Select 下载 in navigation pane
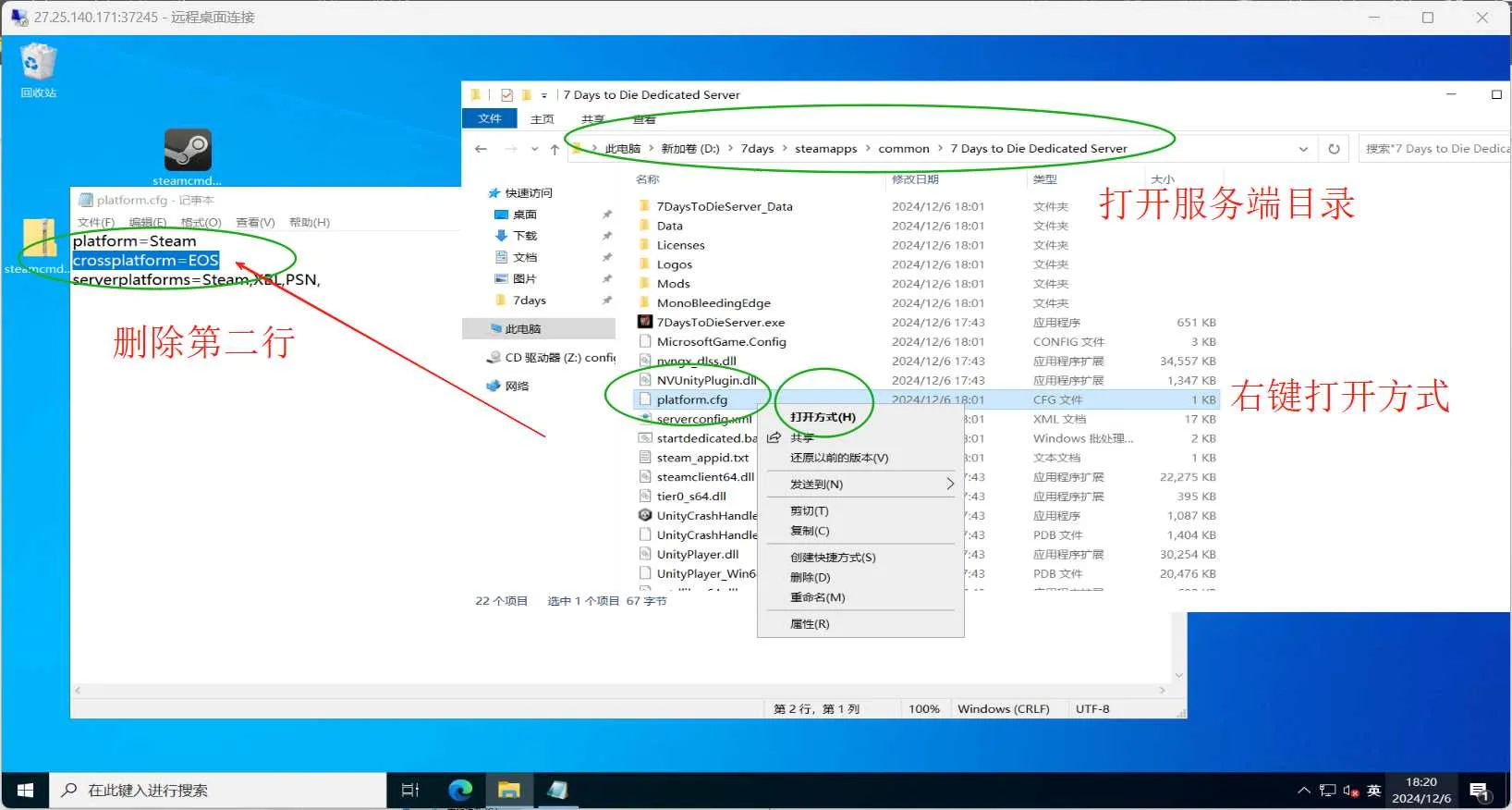 [524, 236]
